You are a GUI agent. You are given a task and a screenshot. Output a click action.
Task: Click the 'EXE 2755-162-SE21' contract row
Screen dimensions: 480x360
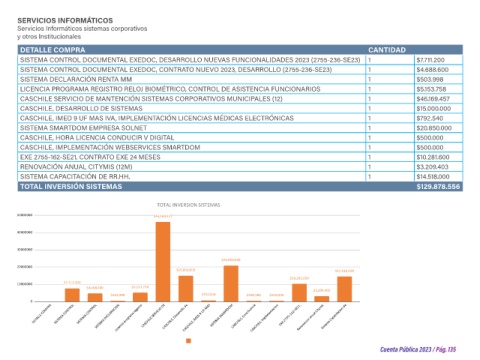(240, 157)
